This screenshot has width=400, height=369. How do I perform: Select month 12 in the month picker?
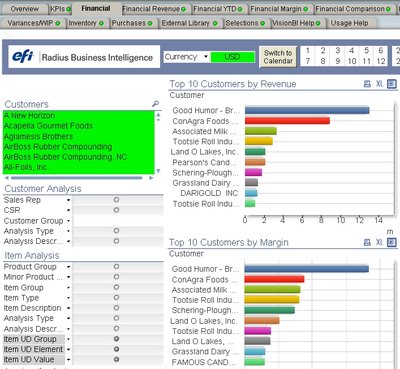pyautogui.click(x=380, y=61)
